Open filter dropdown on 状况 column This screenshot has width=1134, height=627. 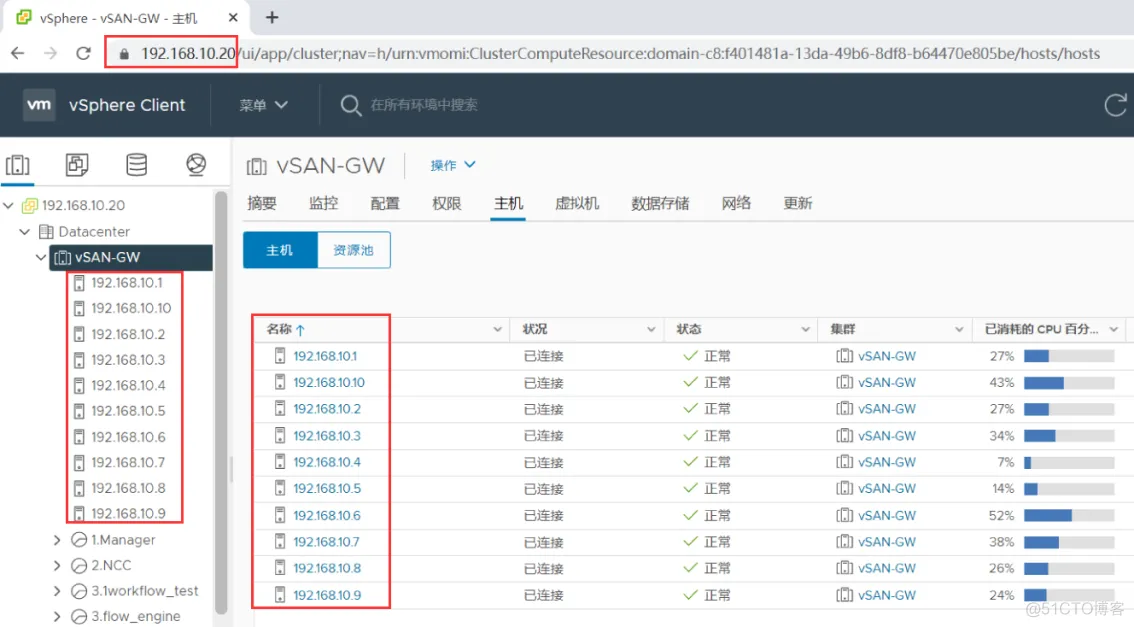click(651, 329)
